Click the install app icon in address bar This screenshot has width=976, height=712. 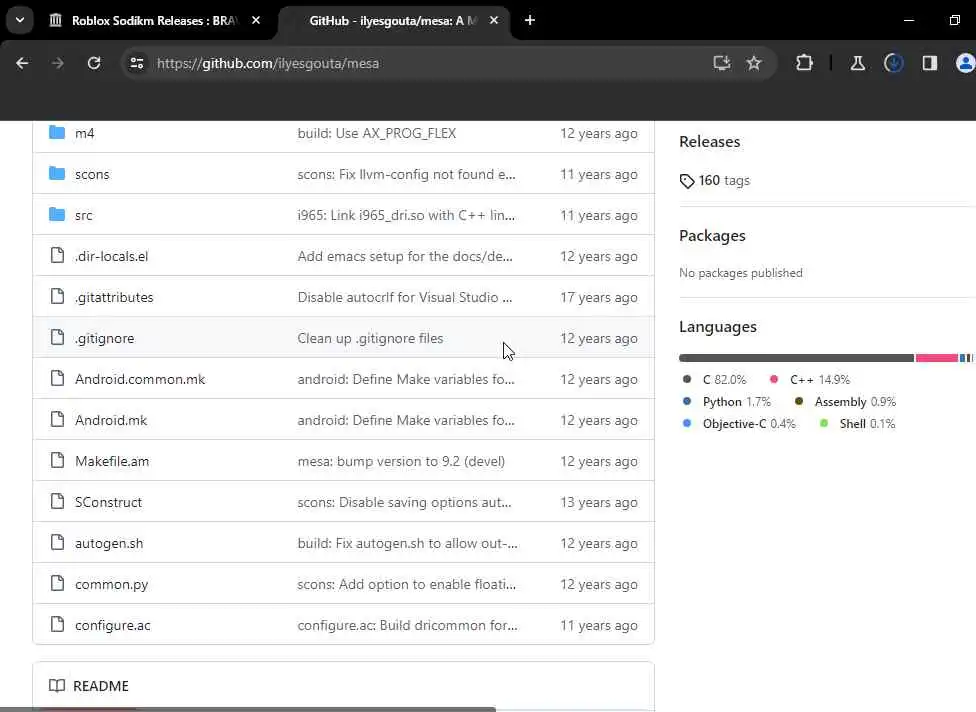pyautogui.click(x=721, y=63)
